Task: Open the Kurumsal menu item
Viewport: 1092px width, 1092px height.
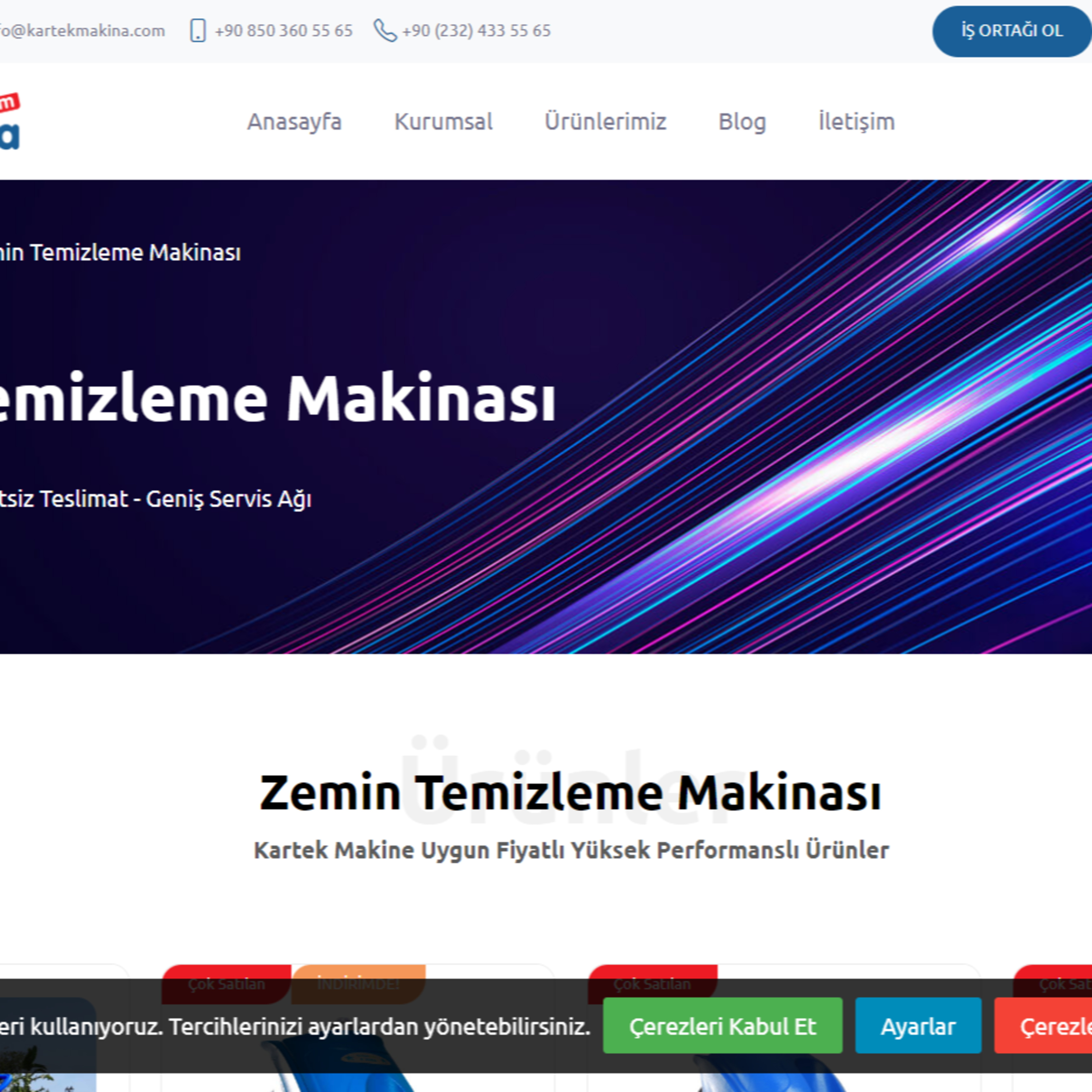Action: point(443,122)
